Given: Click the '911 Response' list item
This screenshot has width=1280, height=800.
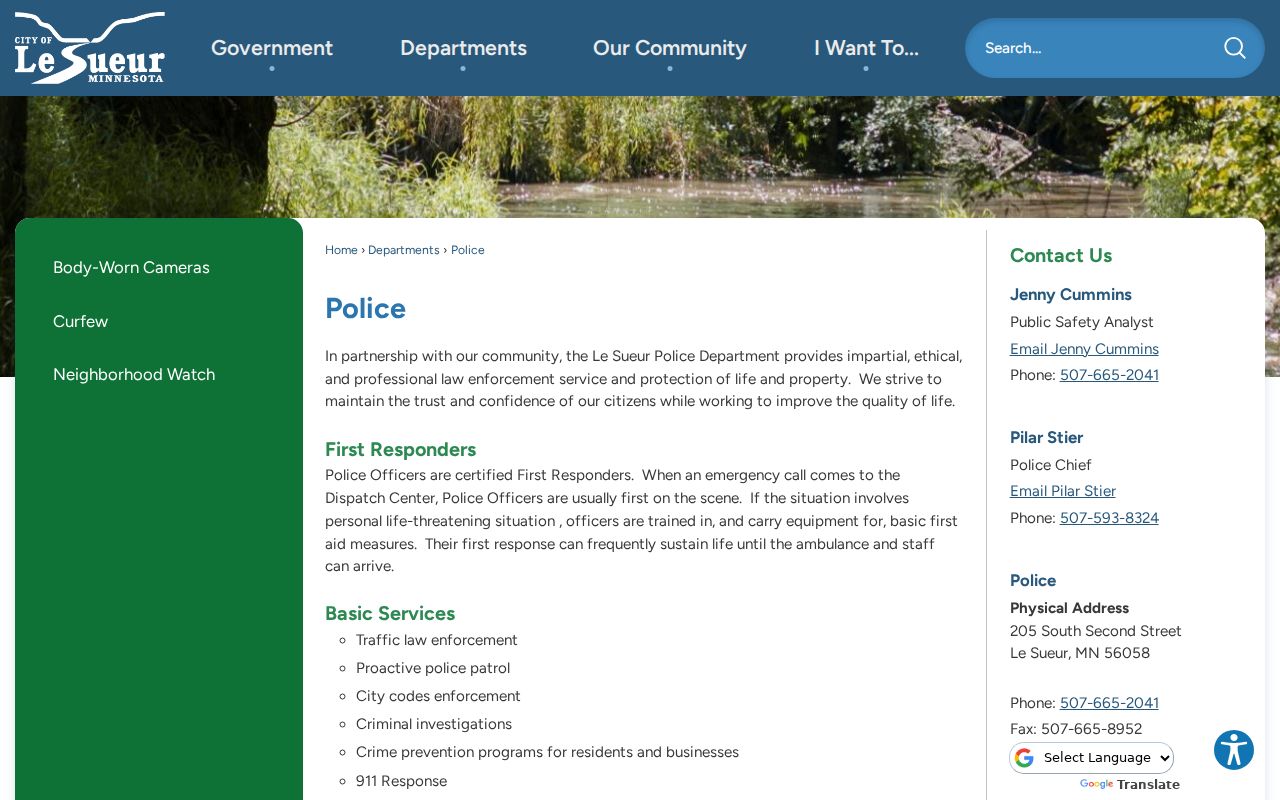Looking at the screenshot, I should (401, 781).
